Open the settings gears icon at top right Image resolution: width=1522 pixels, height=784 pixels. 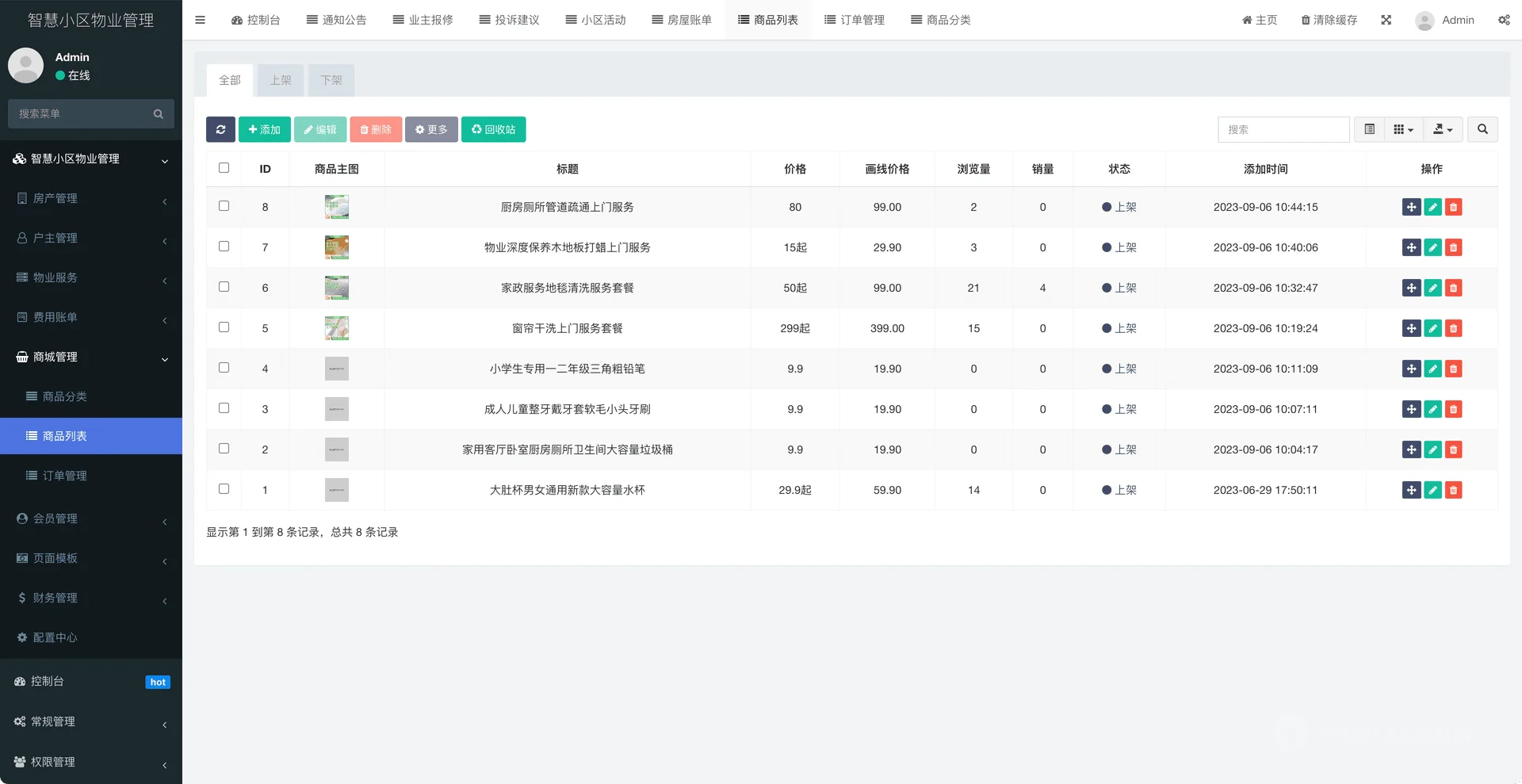pos(1504,20)
